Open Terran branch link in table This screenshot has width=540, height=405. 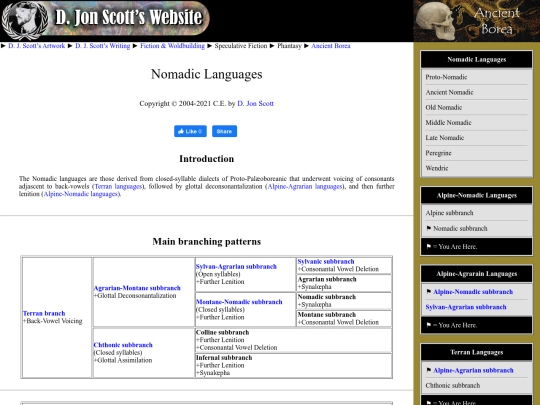pos(44,313)
